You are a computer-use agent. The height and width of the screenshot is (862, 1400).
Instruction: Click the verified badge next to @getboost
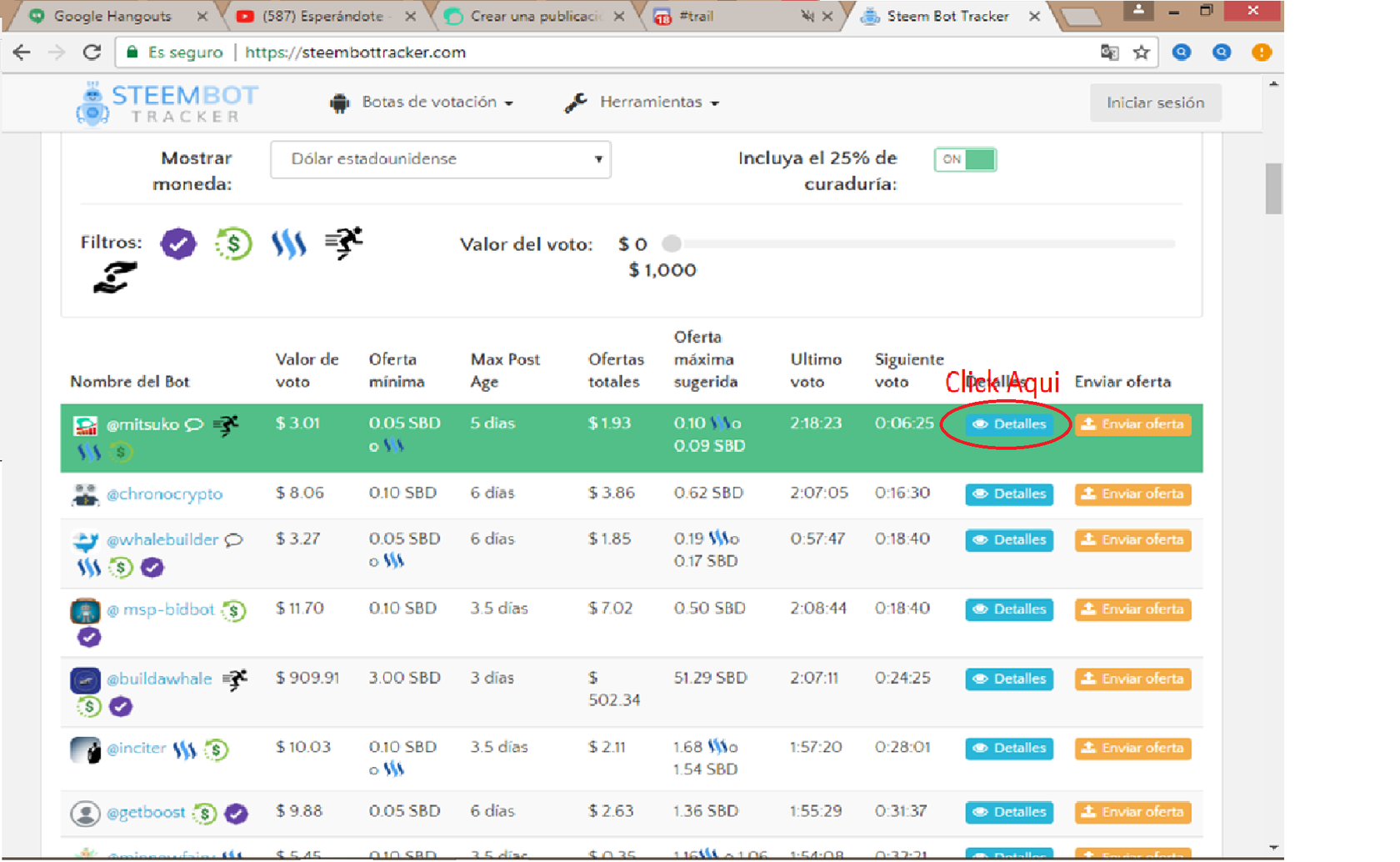[x=236, y=813]
